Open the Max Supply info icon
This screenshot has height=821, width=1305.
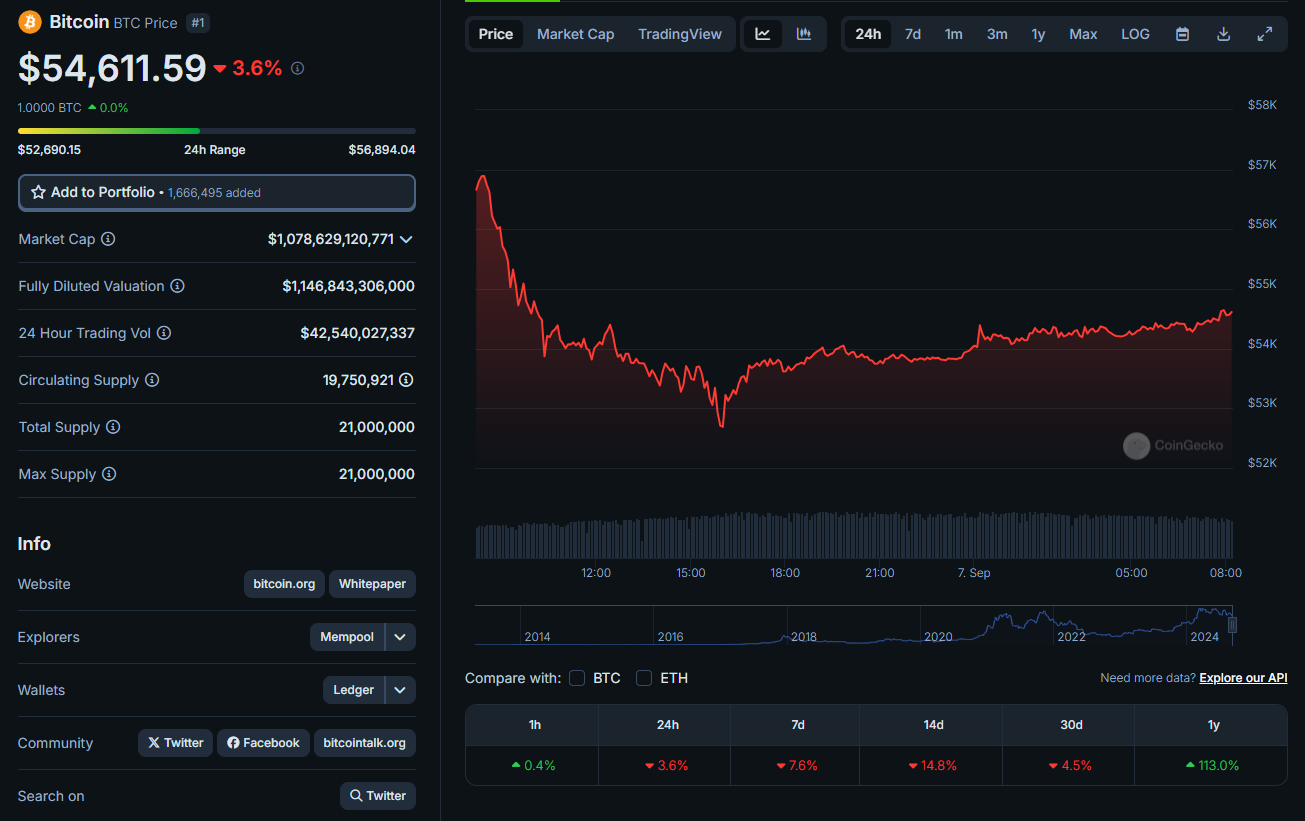pos(109,474)
